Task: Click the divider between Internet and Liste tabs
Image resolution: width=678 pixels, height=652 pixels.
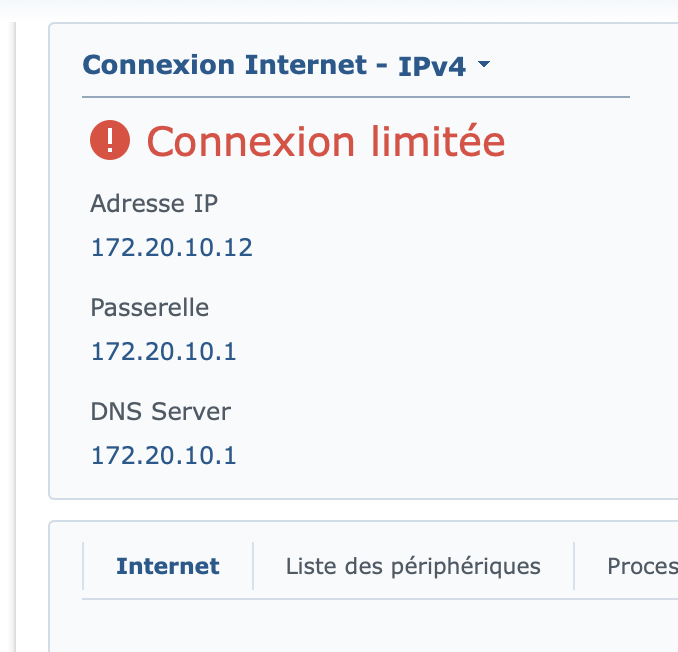Action: (x=253, y=566)
